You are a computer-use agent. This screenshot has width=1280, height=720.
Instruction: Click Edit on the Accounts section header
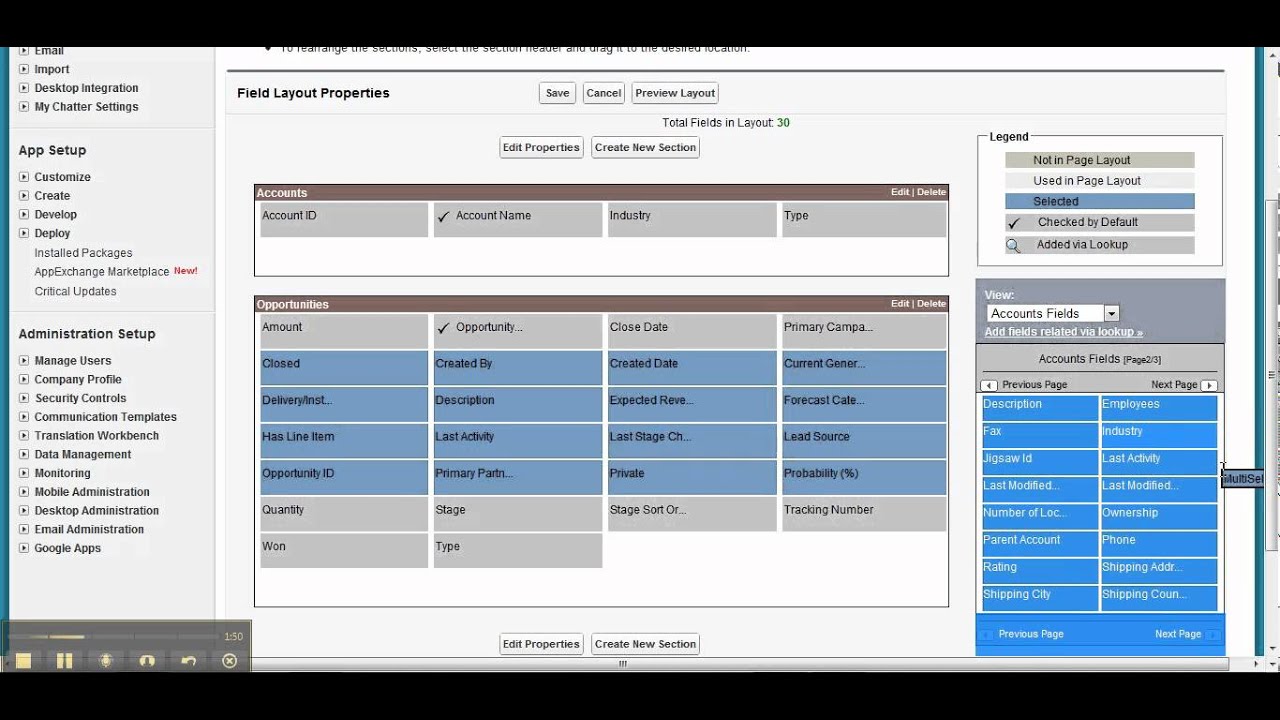click(900, 192)
